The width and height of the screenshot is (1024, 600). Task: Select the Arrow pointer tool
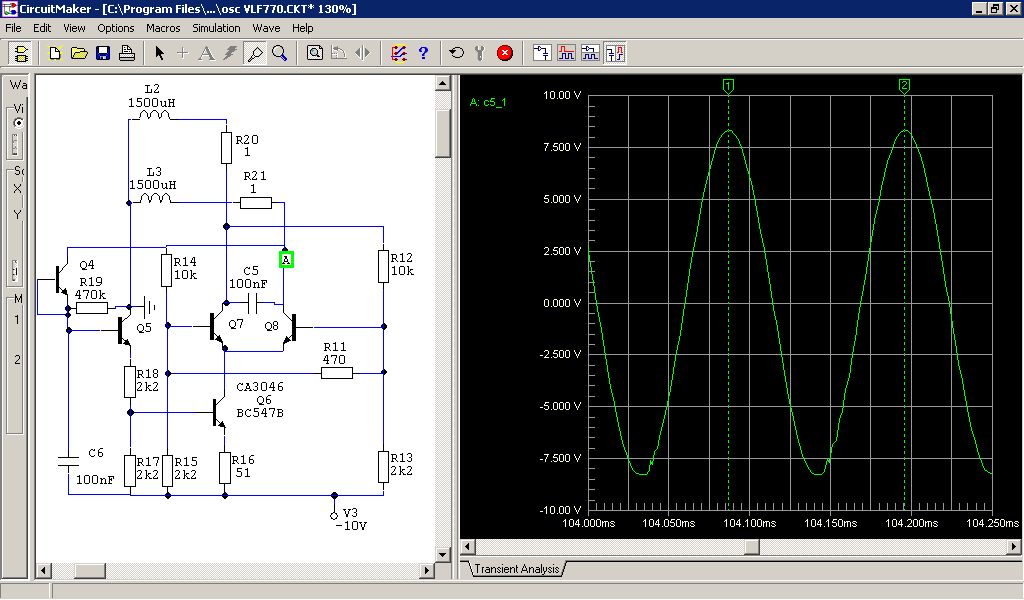click(159, 53)
